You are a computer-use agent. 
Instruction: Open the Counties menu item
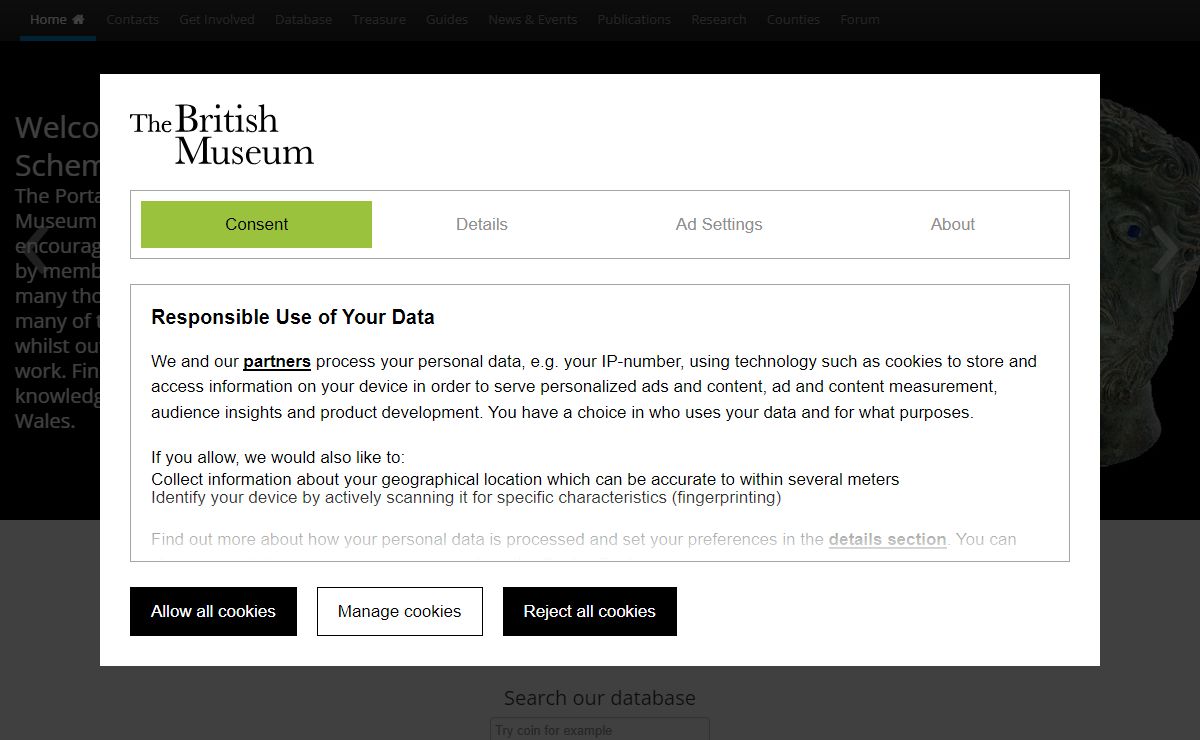pos(793,19)
